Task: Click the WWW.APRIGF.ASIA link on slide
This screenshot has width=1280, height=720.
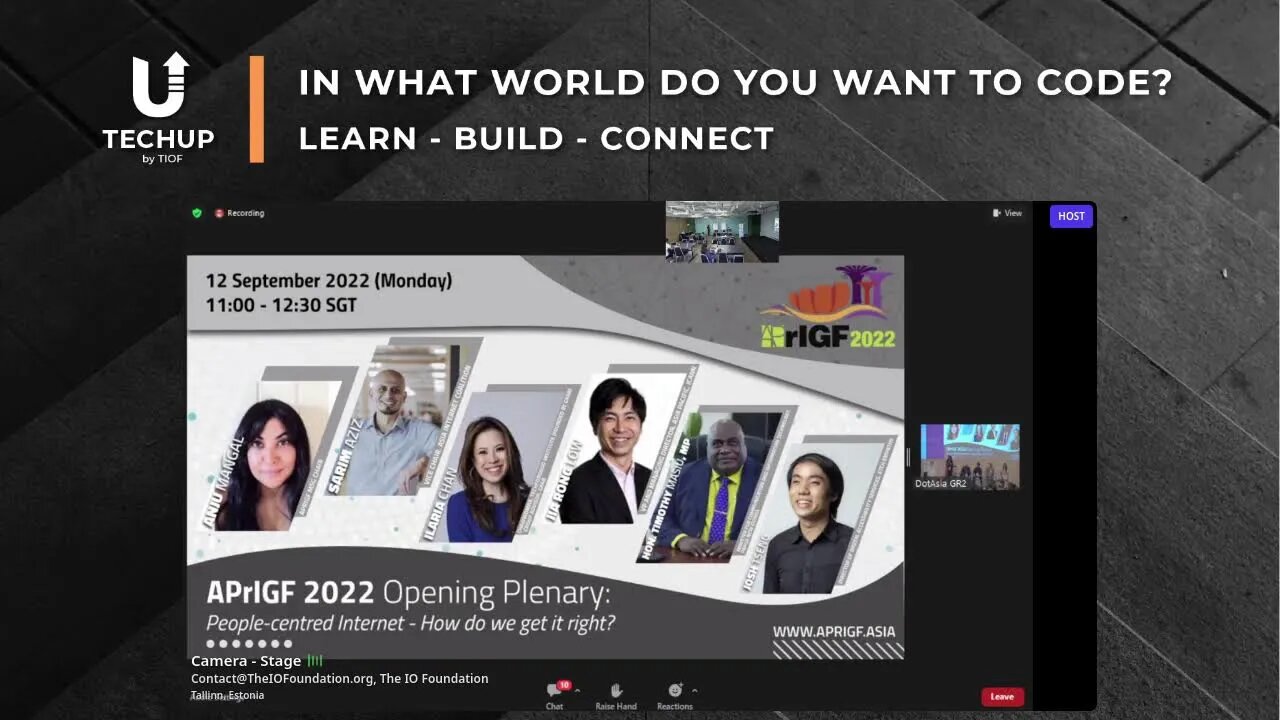Action: (x=834, y=631)
